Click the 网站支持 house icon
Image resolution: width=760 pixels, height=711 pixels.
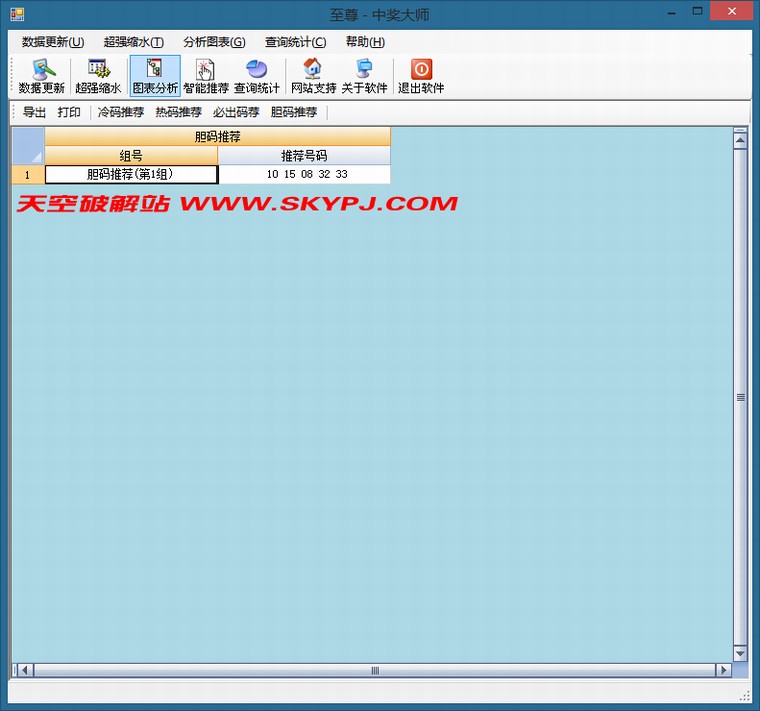313,76
